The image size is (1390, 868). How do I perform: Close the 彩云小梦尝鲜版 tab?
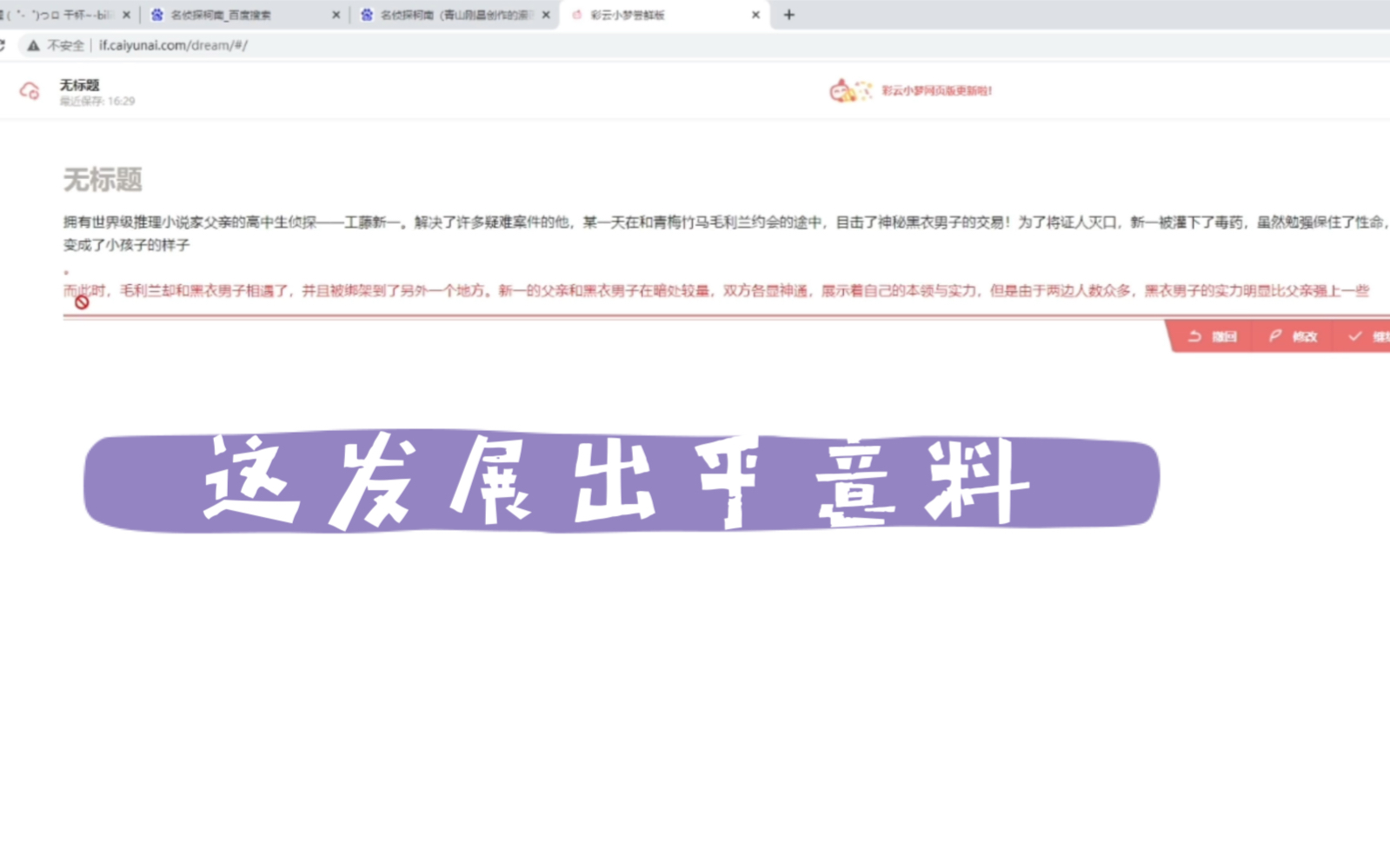[x=755, y=15]
